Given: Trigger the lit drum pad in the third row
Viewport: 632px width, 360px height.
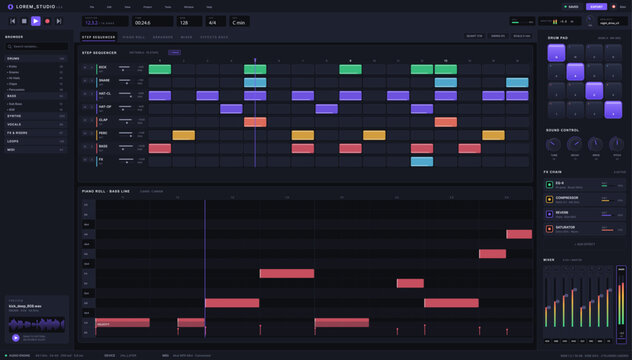Looking at the screenshot, I should [594, 91].
